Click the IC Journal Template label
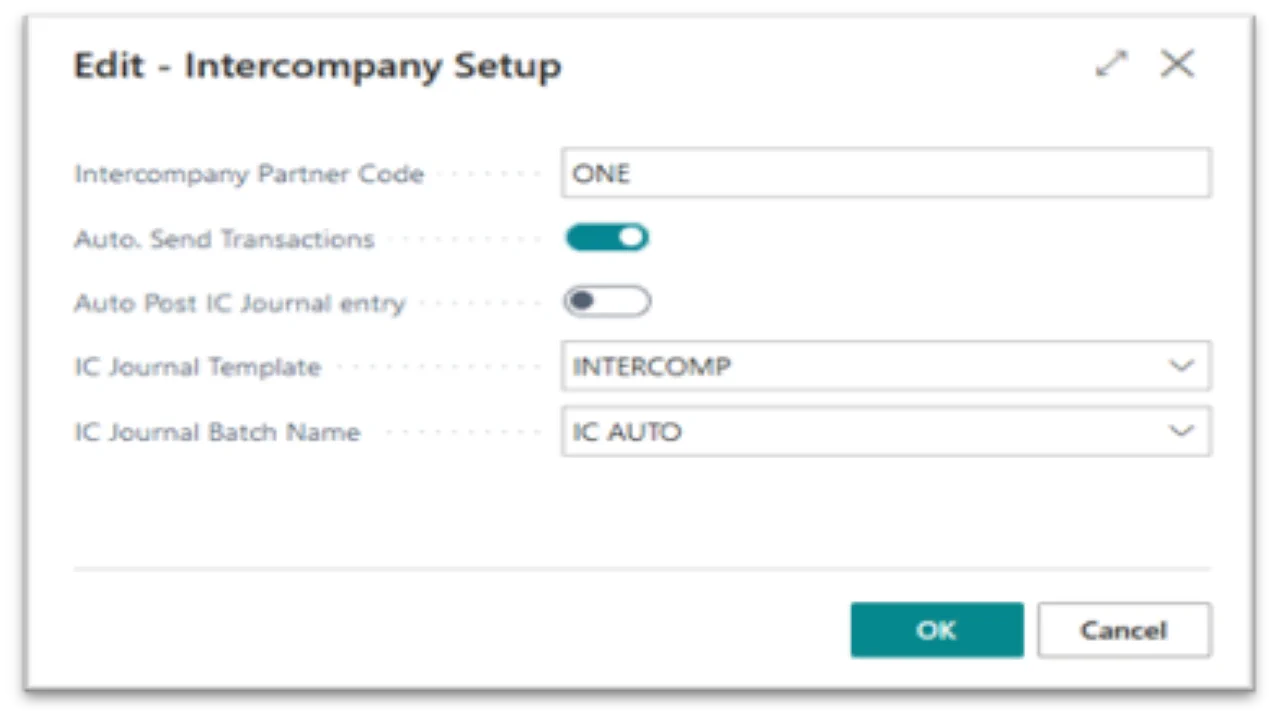The image size is (1280, 720). [x=197, y=367]
